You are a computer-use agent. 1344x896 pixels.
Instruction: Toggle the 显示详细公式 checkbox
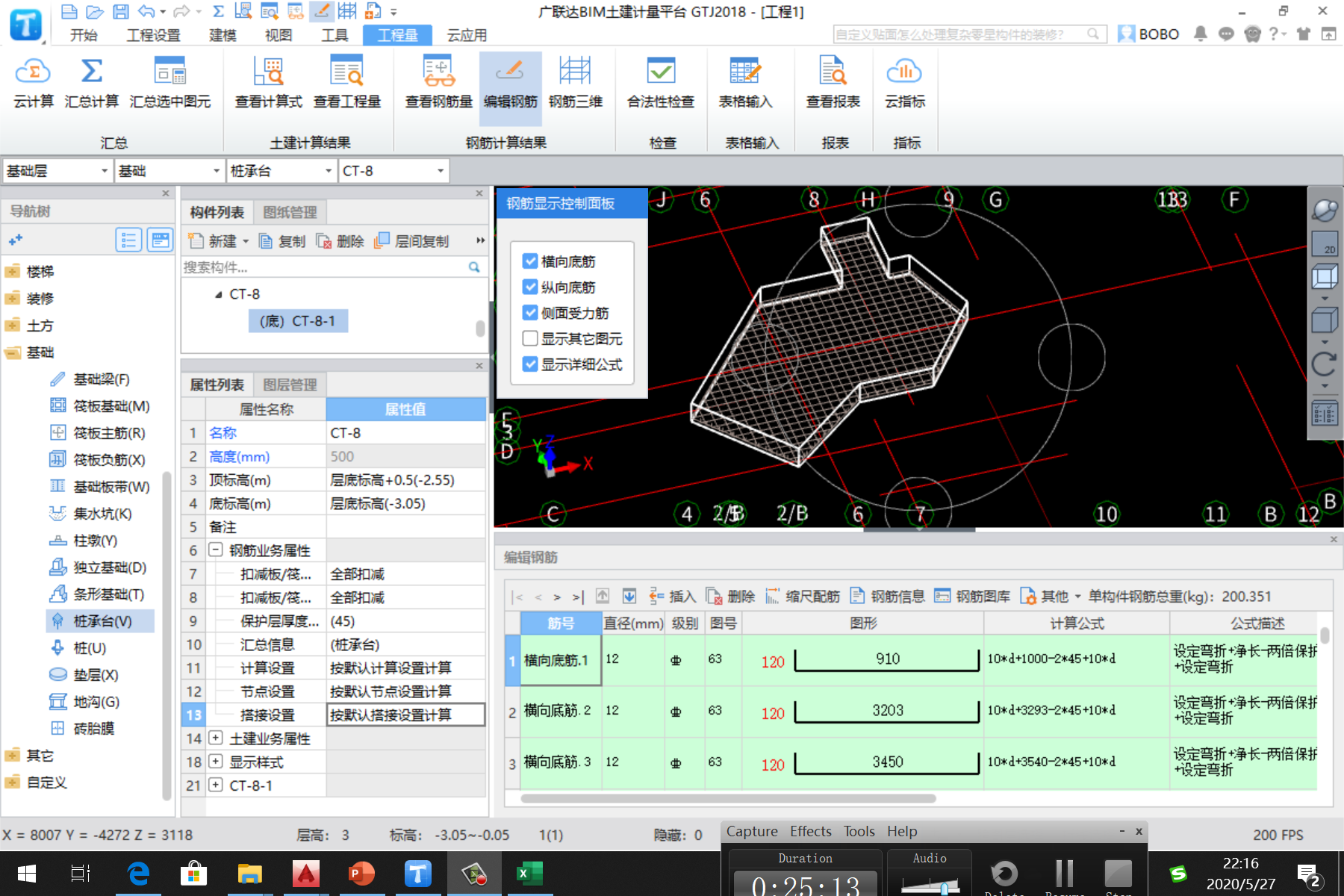(x=530, y=364)
